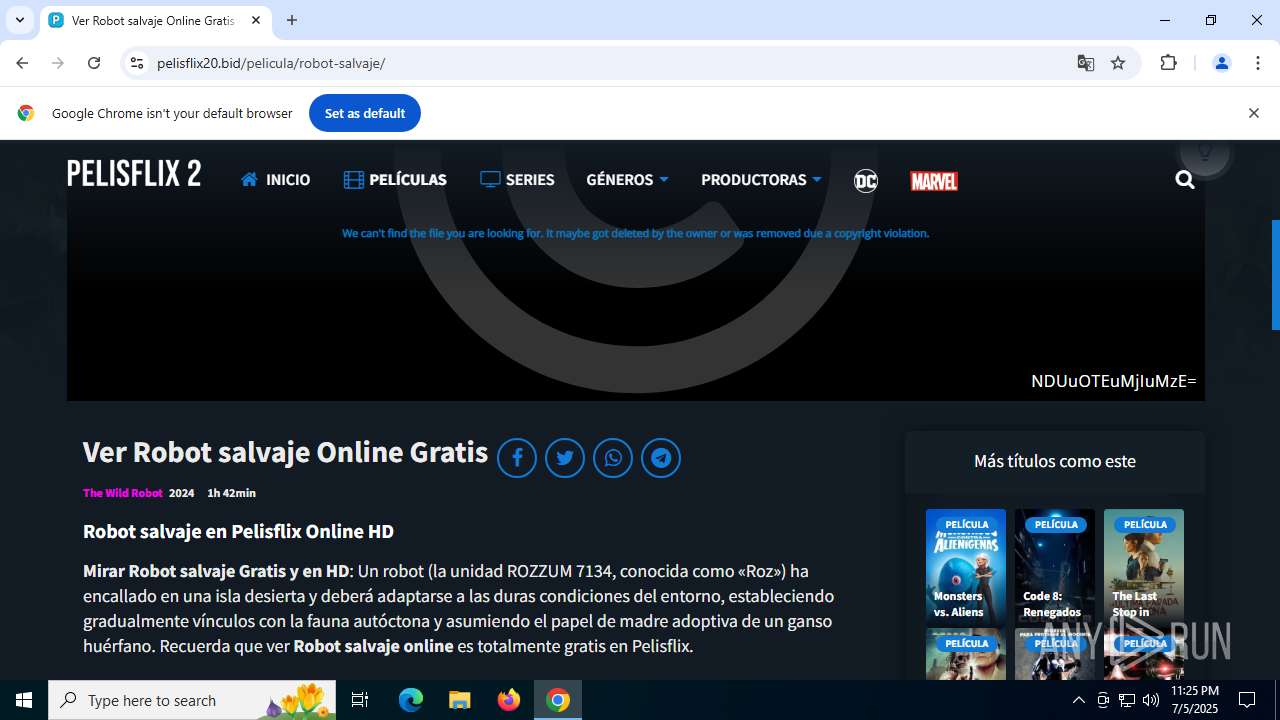Launch Microsoft Edge from taskbar

click(411, 700)
